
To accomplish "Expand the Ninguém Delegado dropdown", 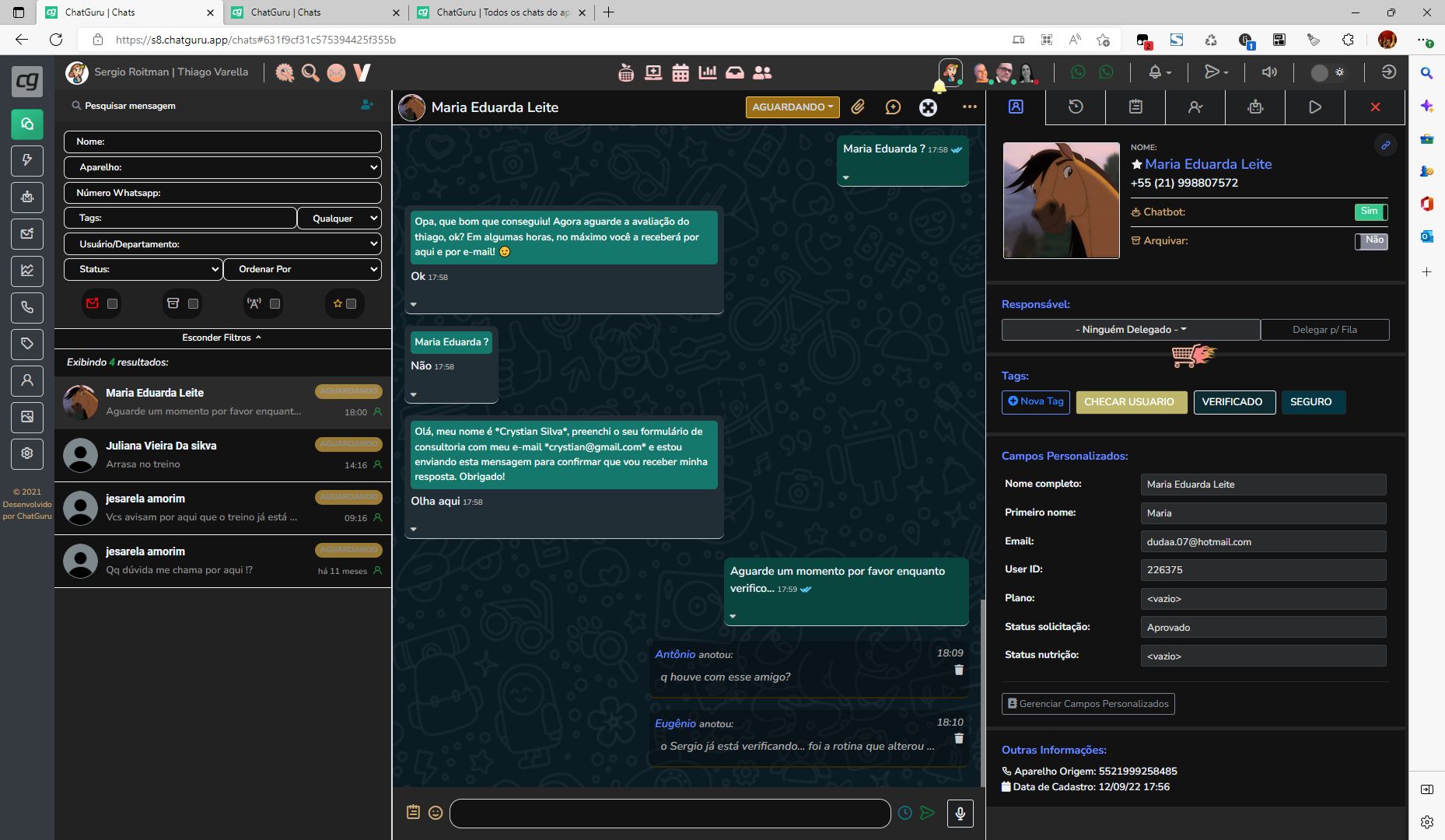I will (1130, 330).
